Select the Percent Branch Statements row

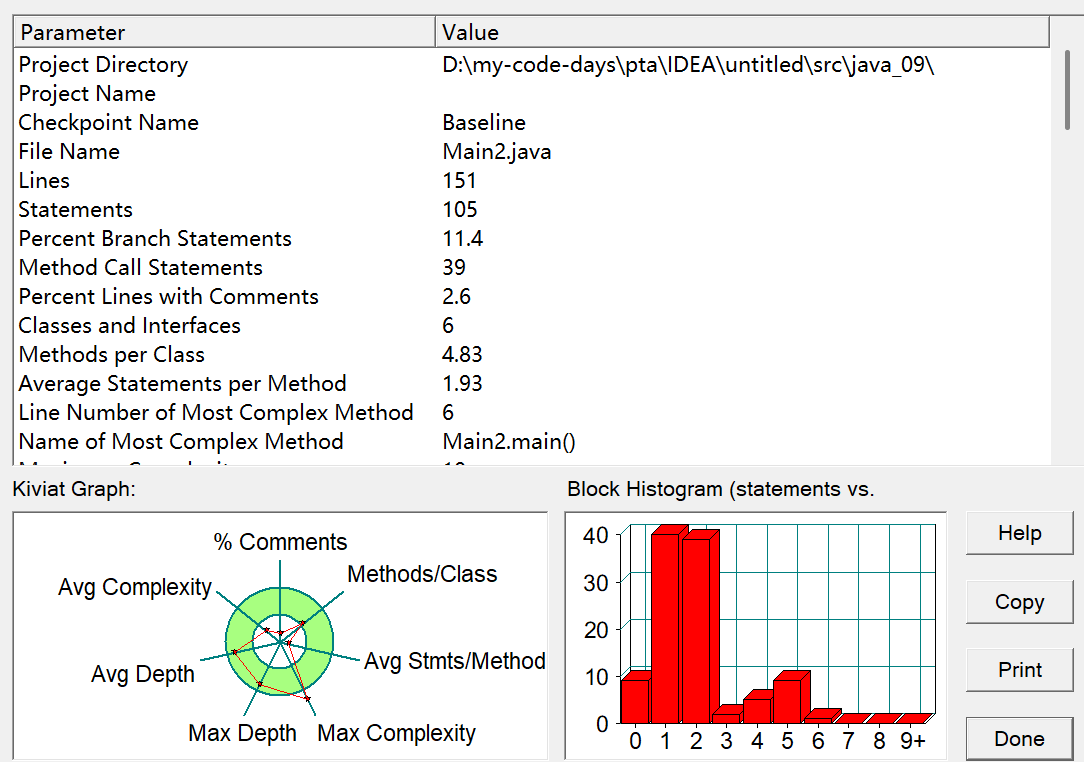[x=532, y=239]
